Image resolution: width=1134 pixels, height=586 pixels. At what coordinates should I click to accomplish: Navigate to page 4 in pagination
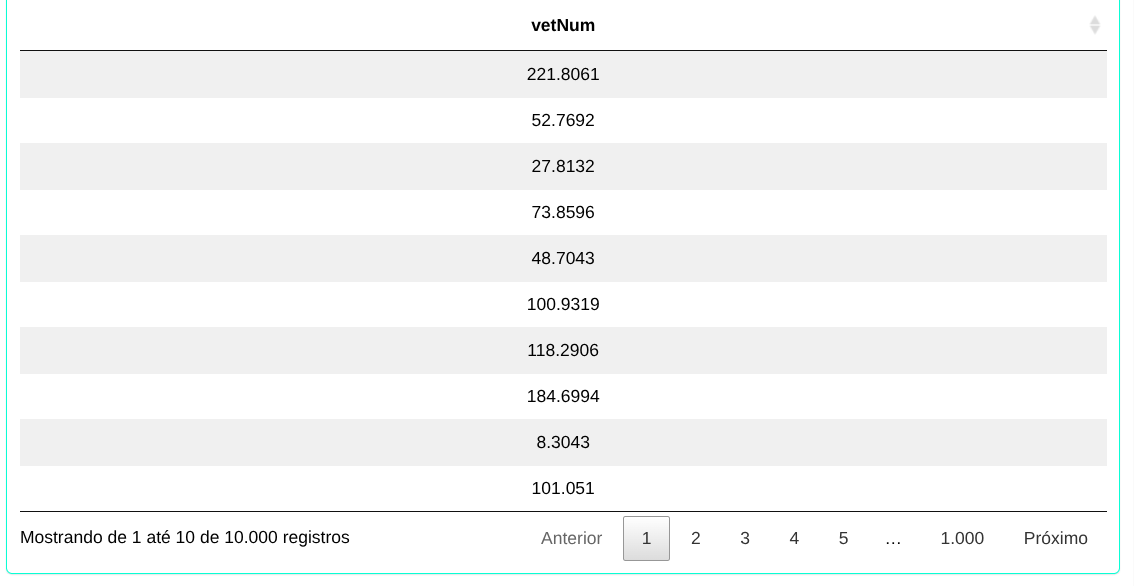pos(793,538)
